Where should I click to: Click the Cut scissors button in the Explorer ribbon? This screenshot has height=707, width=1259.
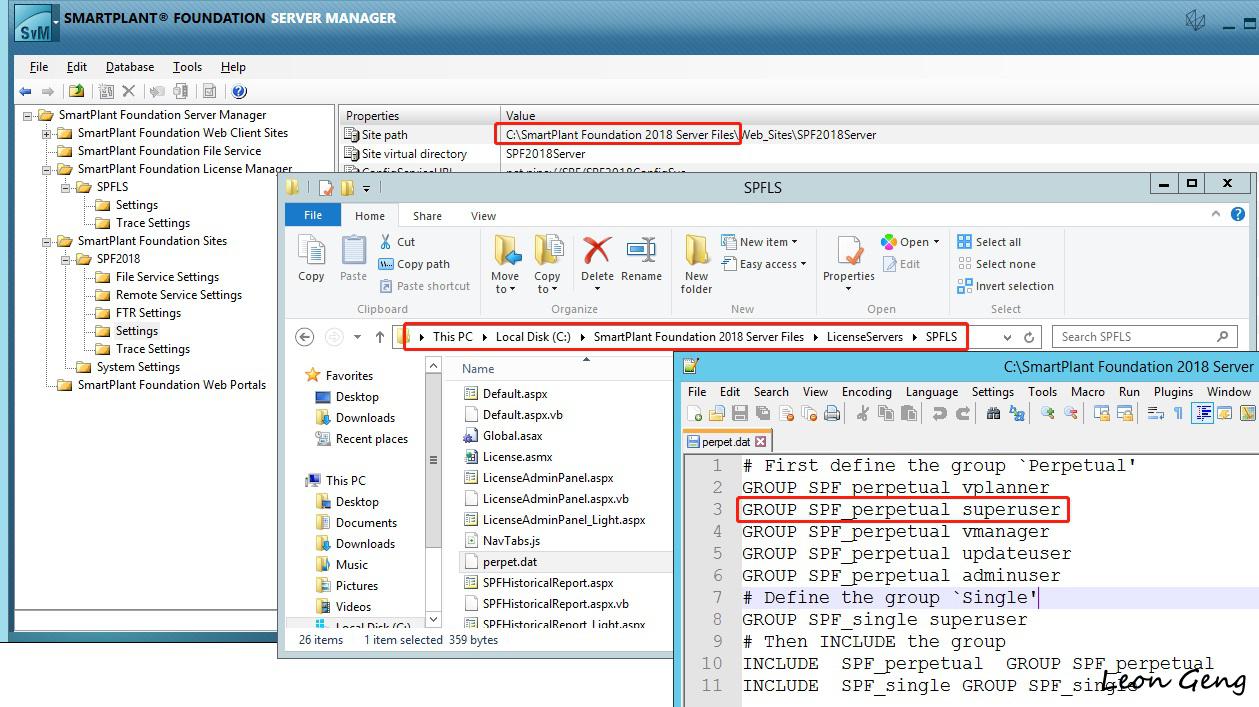pos(397,242)
